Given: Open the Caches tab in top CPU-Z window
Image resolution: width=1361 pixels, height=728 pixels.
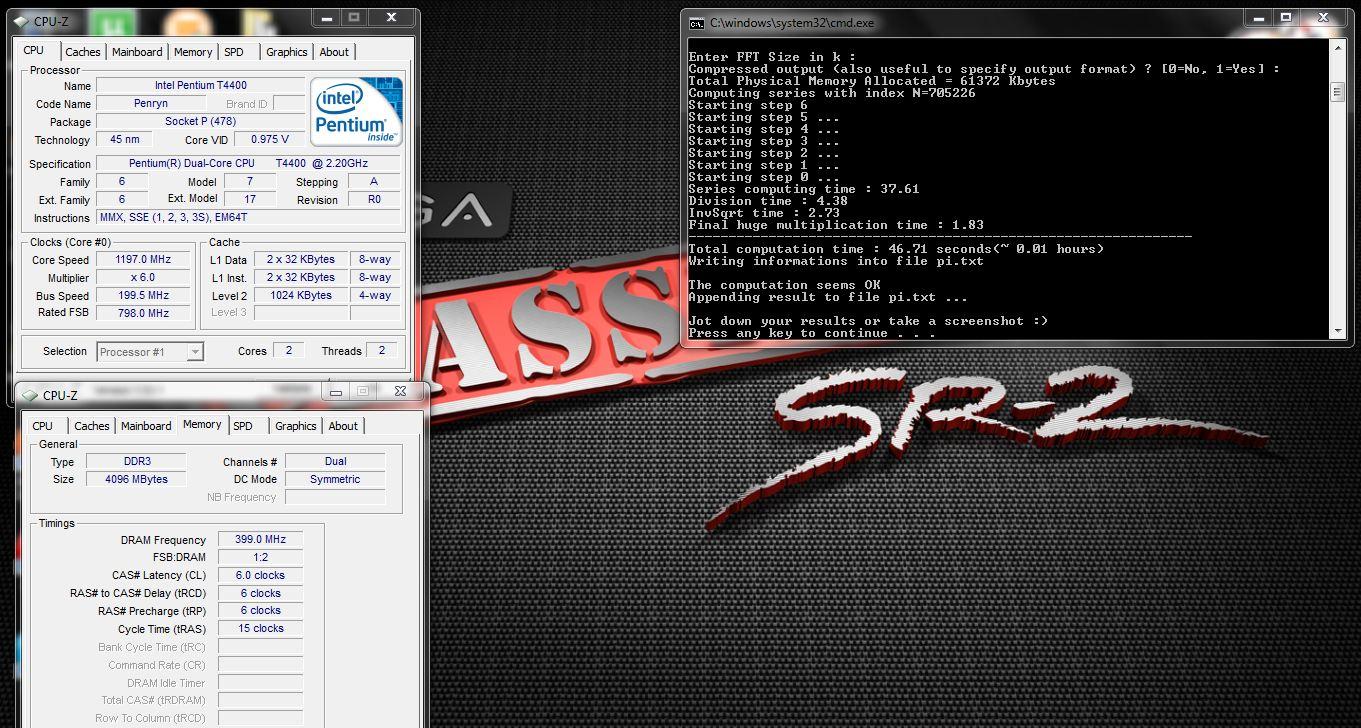Looking at the screenshot, I should pos(82,52).
